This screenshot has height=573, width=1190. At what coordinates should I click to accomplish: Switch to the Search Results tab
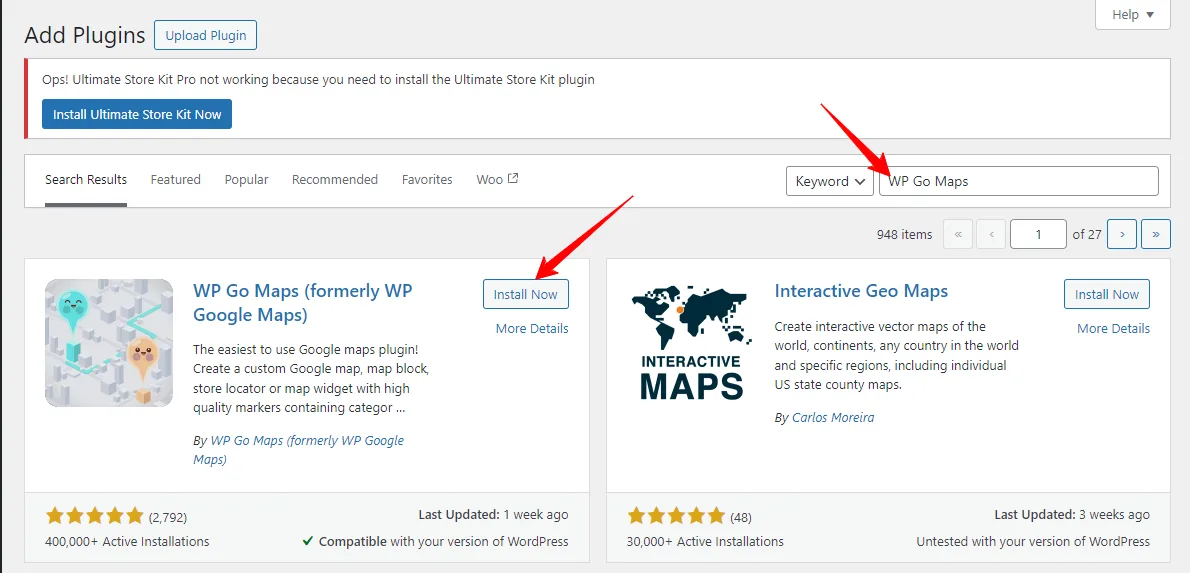click(x=86, y=180)
